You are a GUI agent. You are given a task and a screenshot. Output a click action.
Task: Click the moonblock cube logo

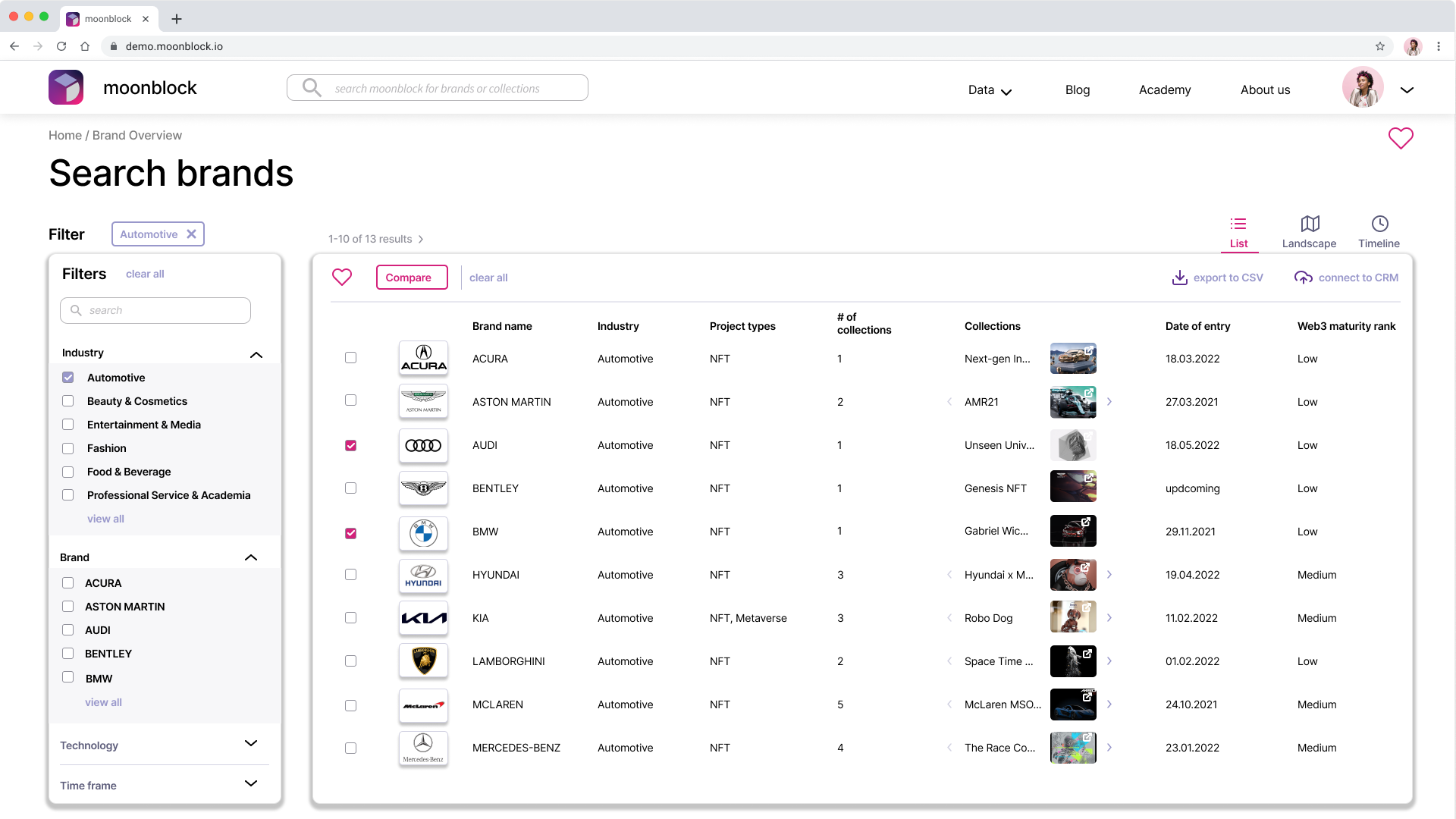tap(66, 88)
